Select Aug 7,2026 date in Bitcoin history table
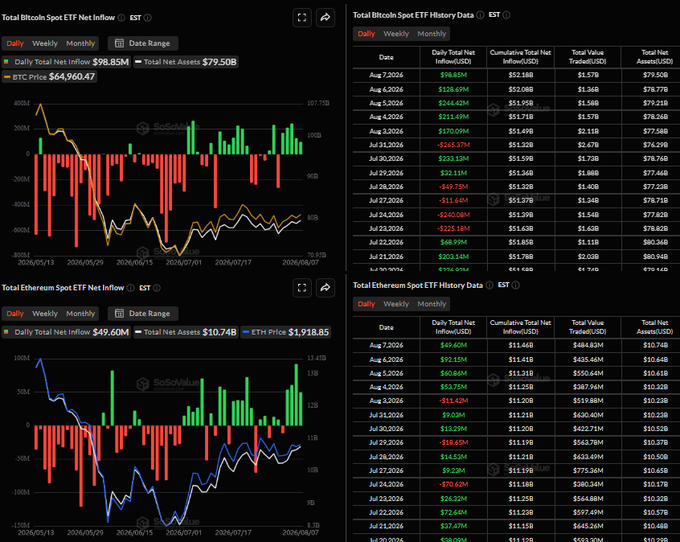 point(386,75)
